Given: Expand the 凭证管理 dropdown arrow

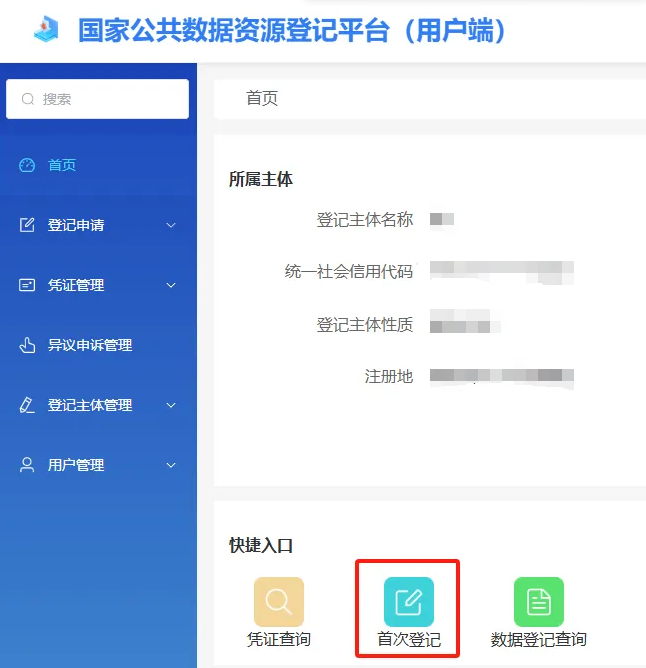Looking at the screenshot, I should point(171,285).
